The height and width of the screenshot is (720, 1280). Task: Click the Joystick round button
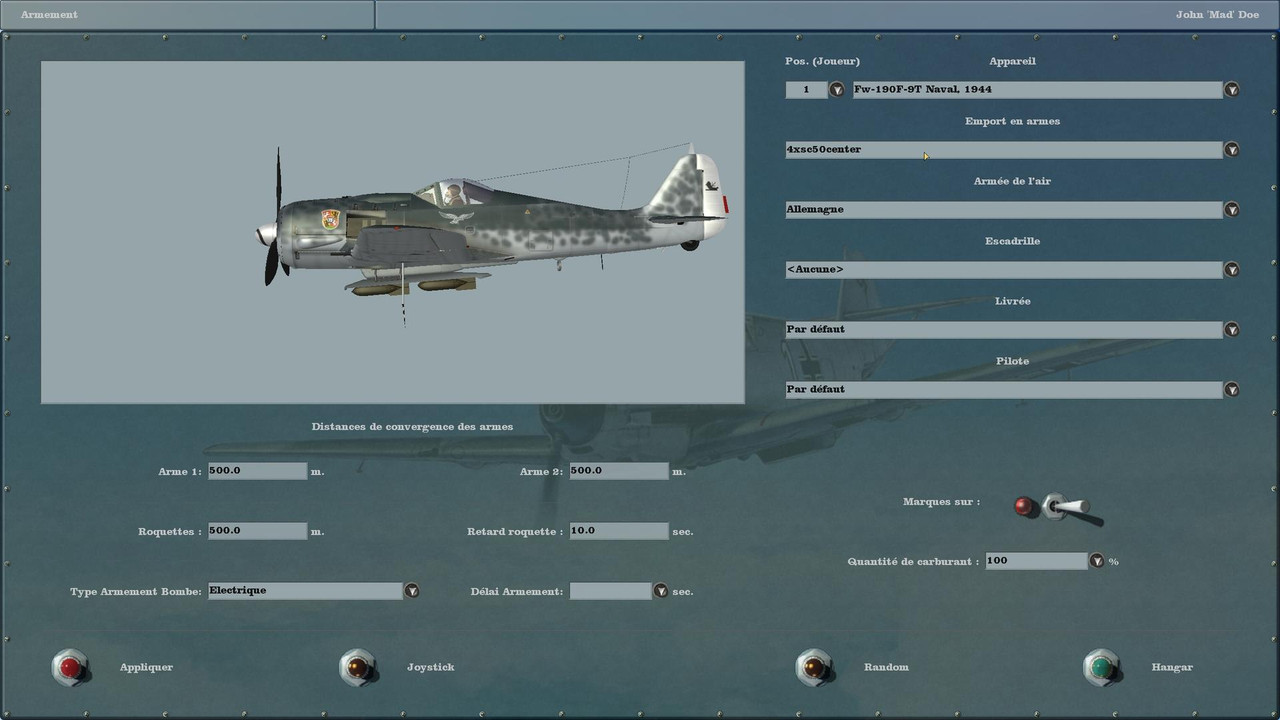(x=357, y=667)
